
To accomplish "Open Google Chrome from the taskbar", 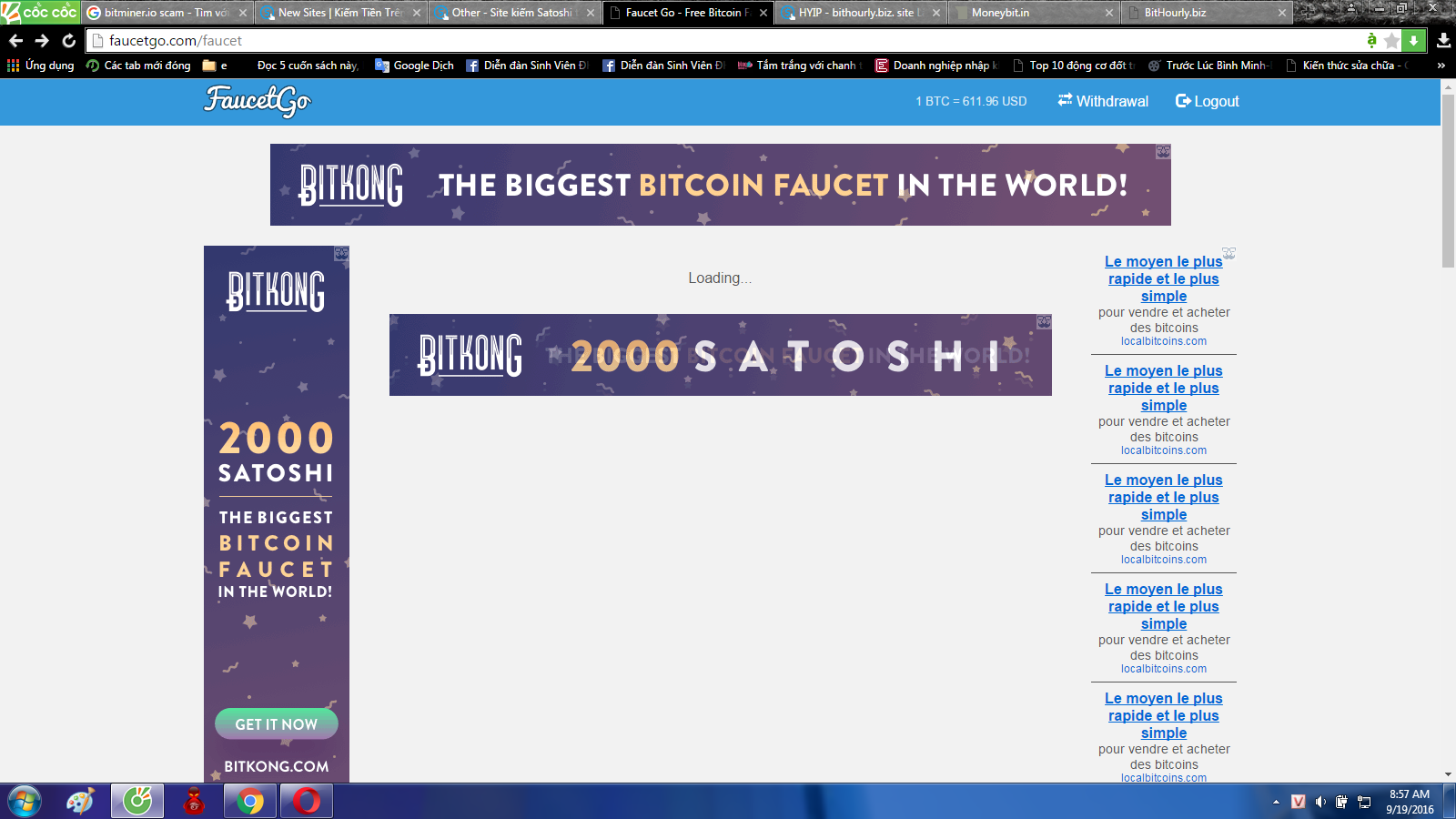I will (250, 802).
